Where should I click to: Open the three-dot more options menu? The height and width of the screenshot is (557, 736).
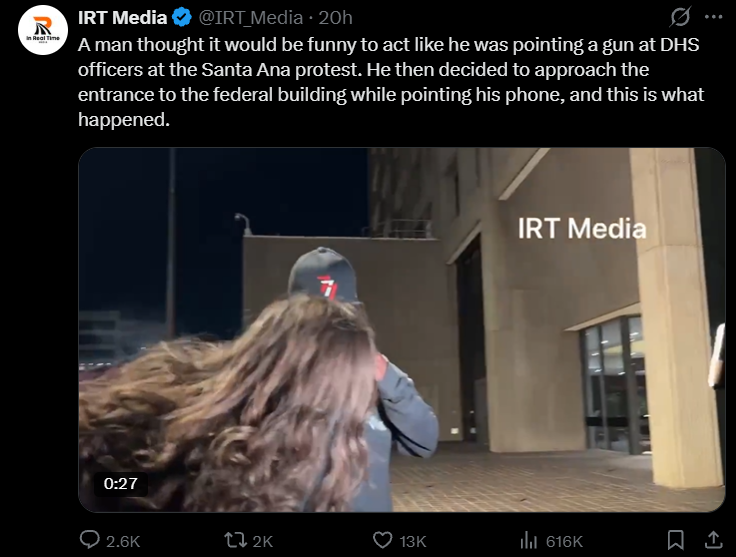(713, 17)
